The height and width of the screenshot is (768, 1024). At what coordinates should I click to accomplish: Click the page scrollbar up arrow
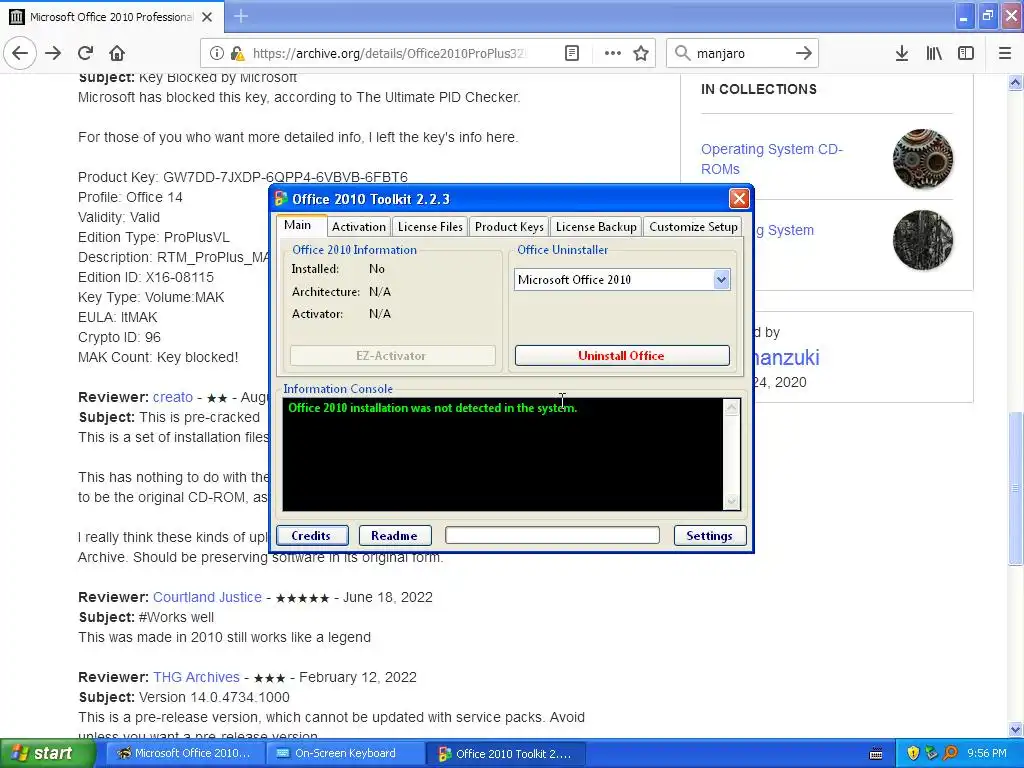[x=1015, y=82]
